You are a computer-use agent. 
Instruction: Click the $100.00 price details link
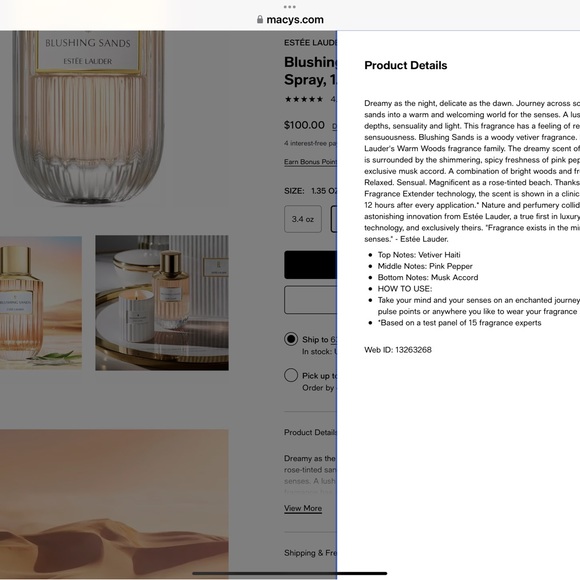(334, 126)
